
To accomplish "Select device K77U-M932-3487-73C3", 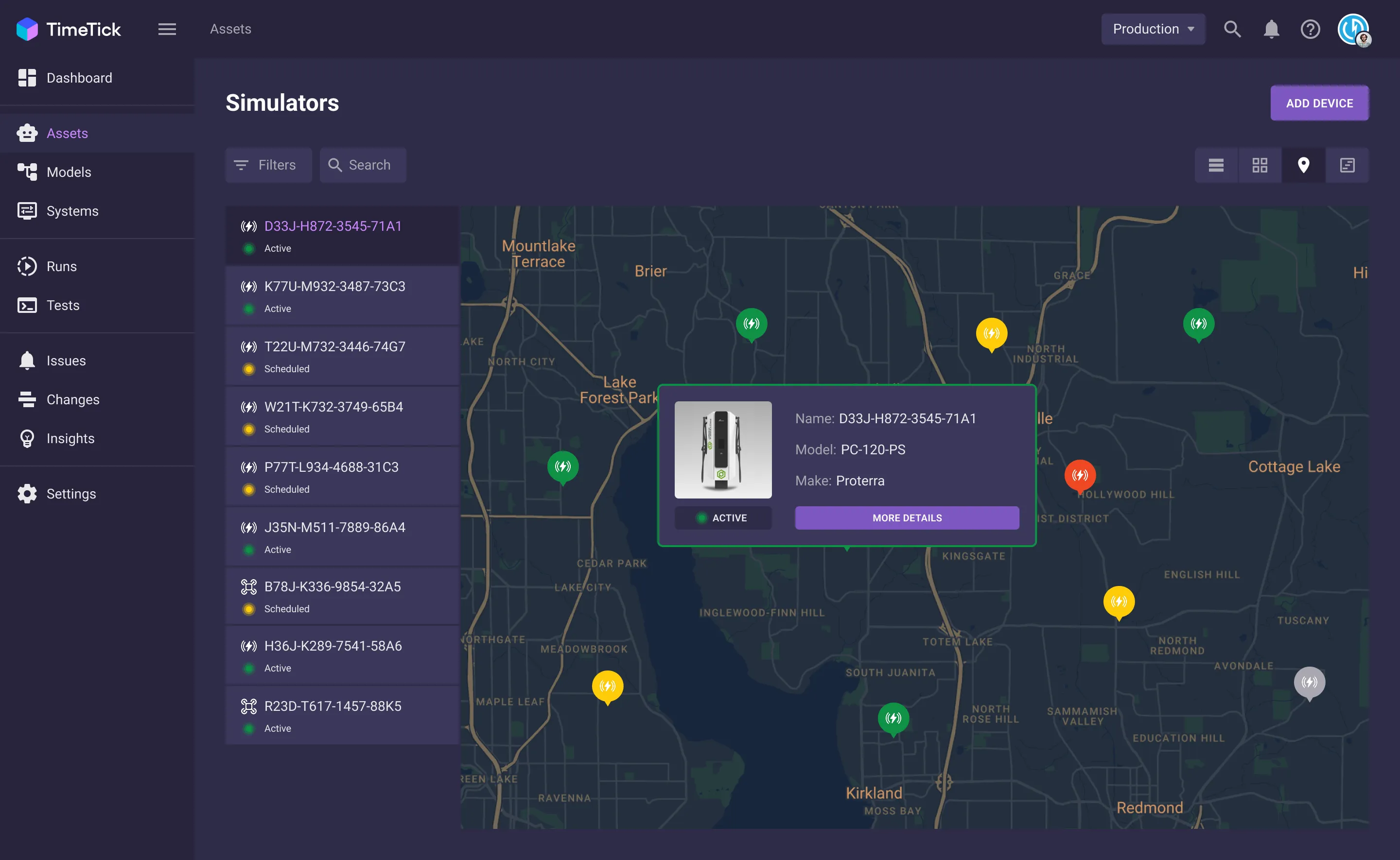I will pos(342,296).
